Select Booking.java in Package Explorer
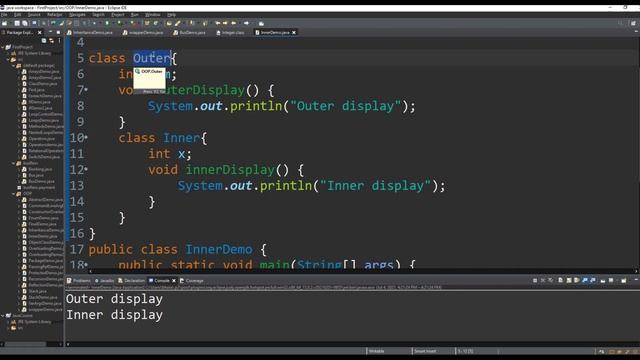Viewport: 640px width, 360px height. tap(40, 169)
